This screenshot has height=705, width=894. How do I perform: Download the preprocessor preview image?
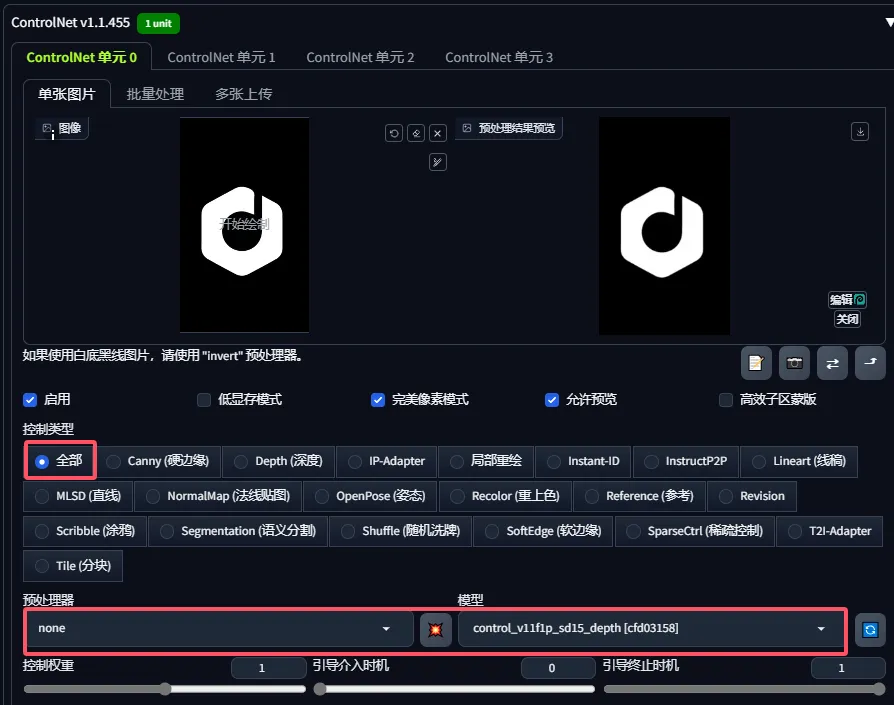[860, 132]
